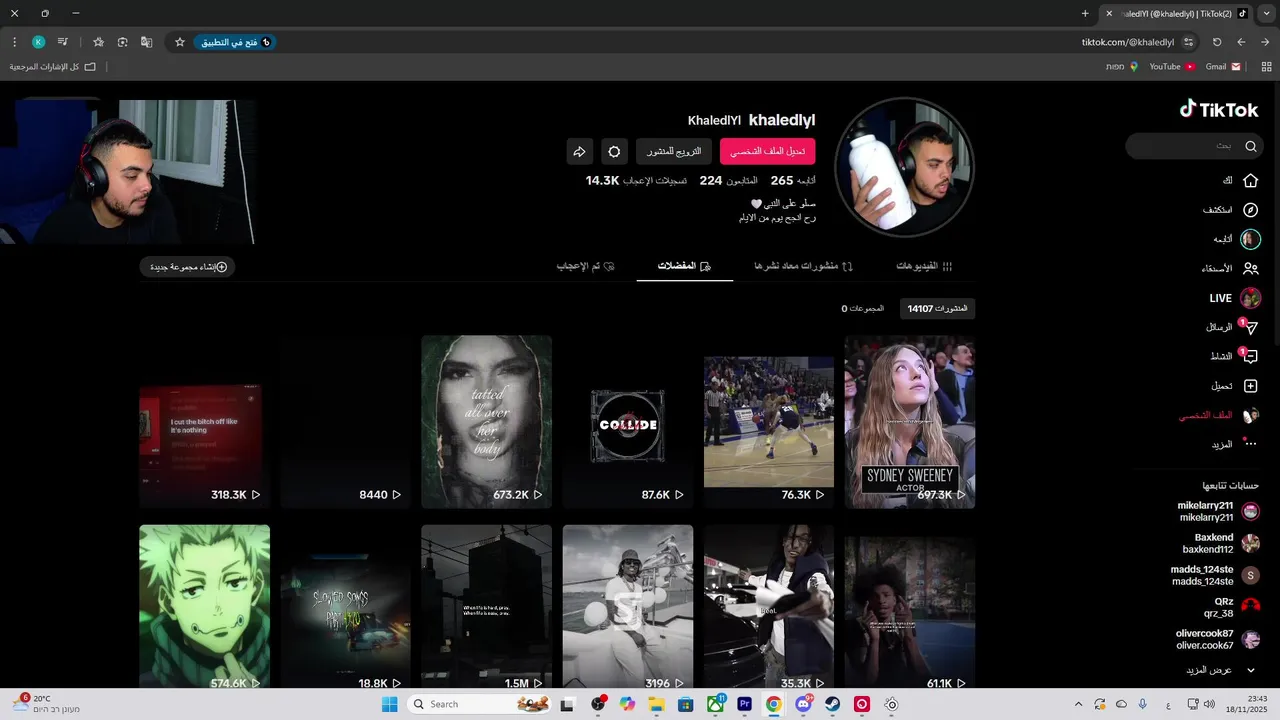Image resolution: width=1280 pixels, height=720 pixels.
Task: Open the basketball video with 76.3K views
Action: click(769, 422)
